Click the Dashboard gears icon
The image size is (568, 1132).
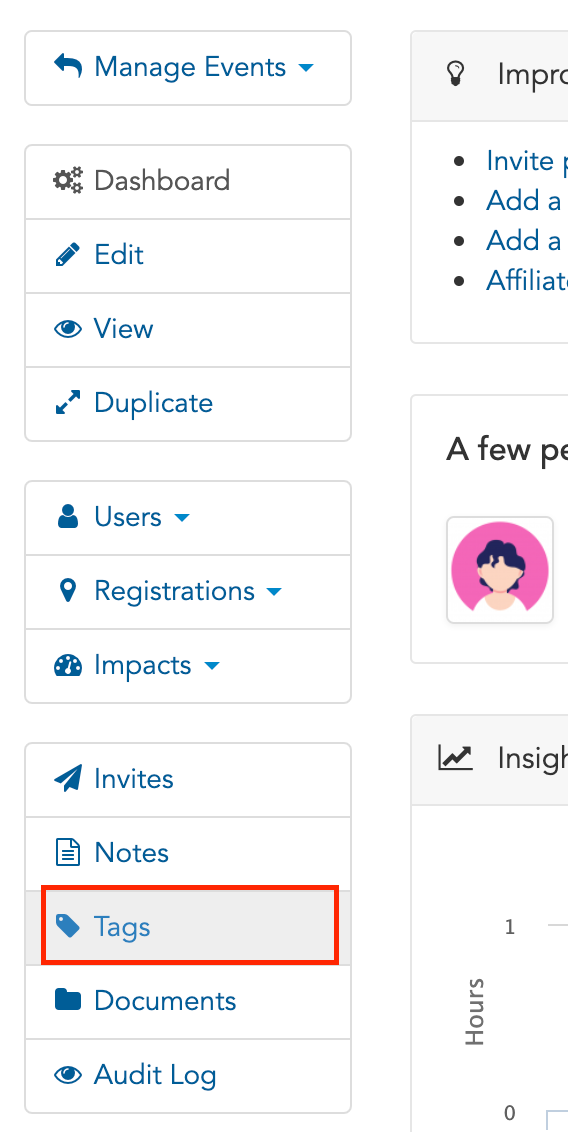click(68, 180)
